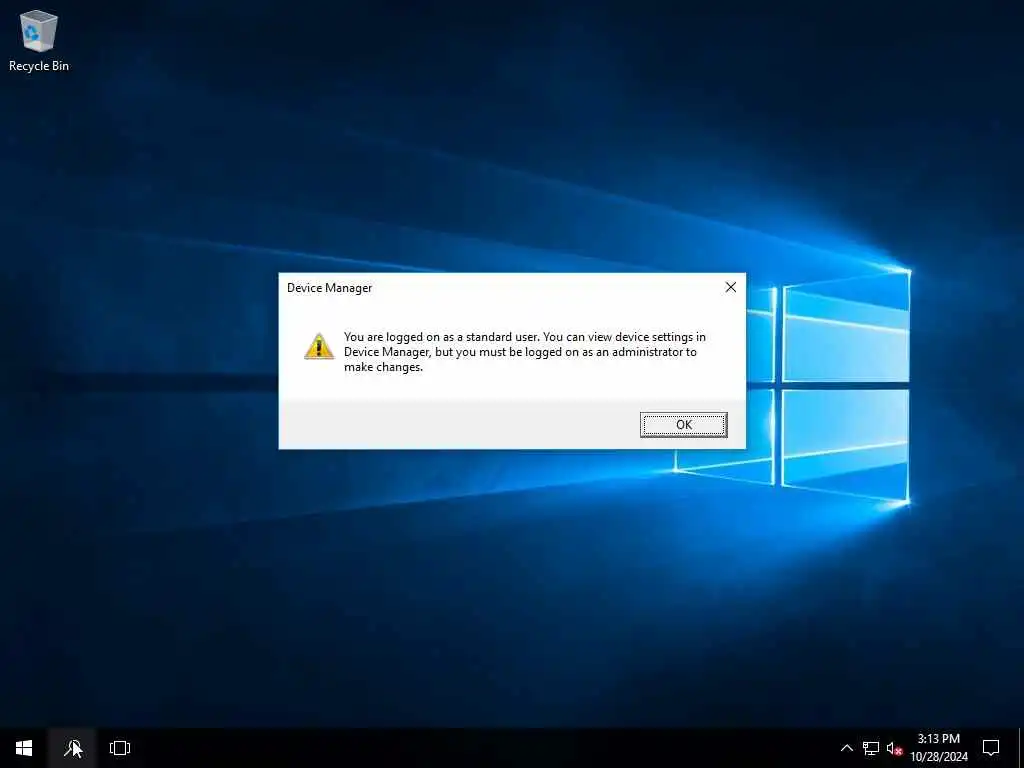Click the Device Manager title text
1024x768 pixels.
329,288
